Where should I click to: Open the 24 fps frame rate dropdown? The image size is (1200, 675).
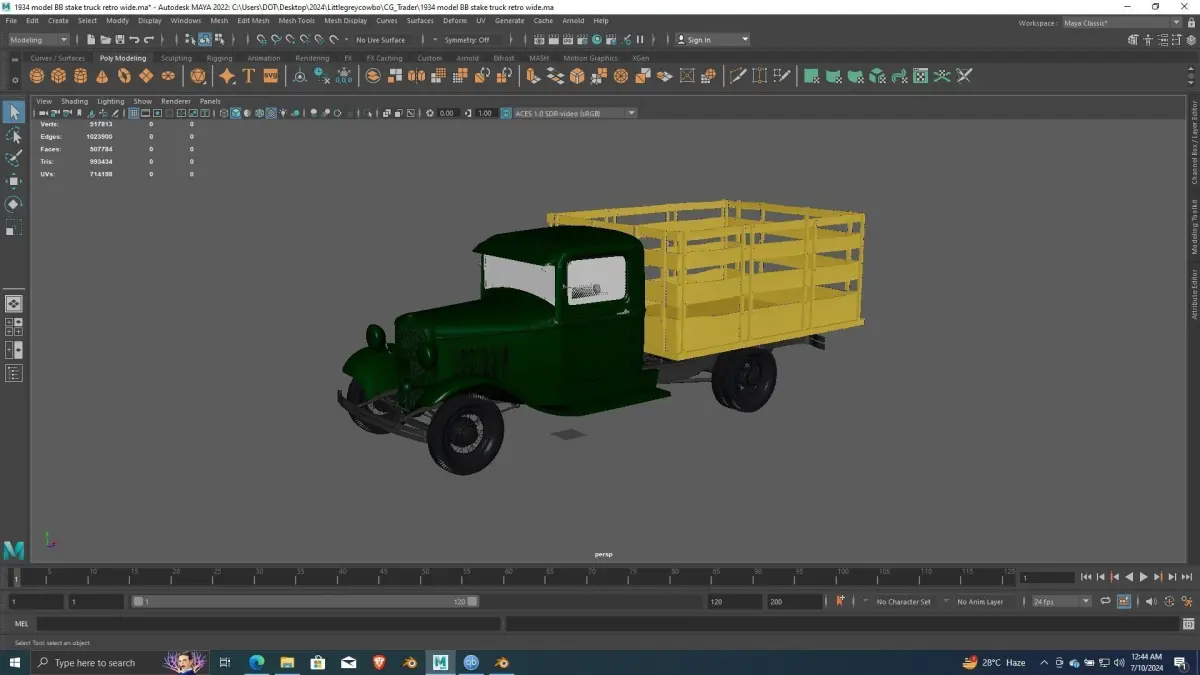click(x=1061, y=601)
